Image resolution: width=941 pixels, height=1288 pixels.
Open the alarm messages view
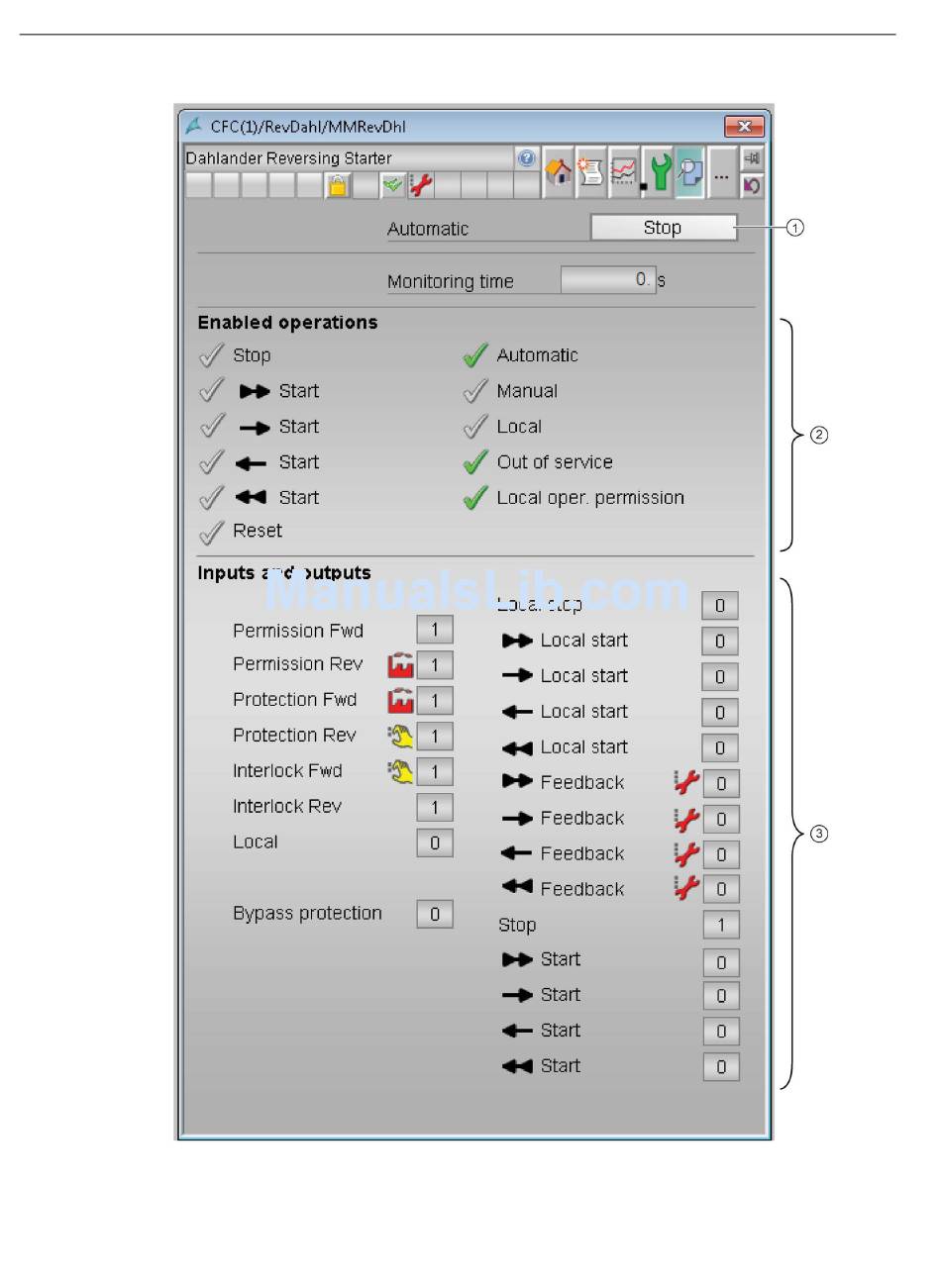pyautogui.click(x=591, y=172)
